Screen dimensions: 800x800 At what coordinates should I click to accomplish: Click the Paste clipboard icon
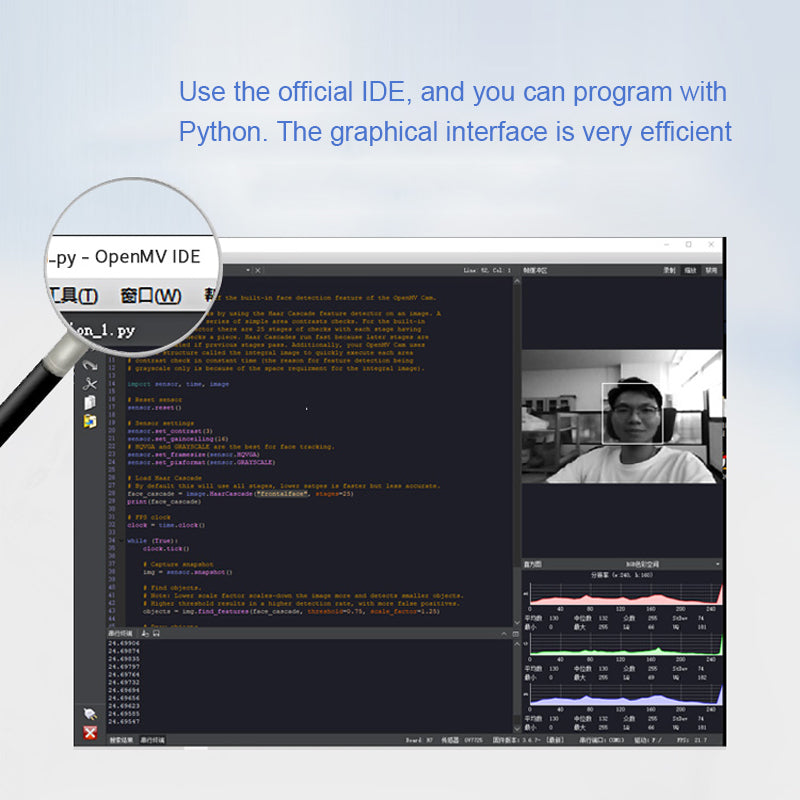pos(89,420)
